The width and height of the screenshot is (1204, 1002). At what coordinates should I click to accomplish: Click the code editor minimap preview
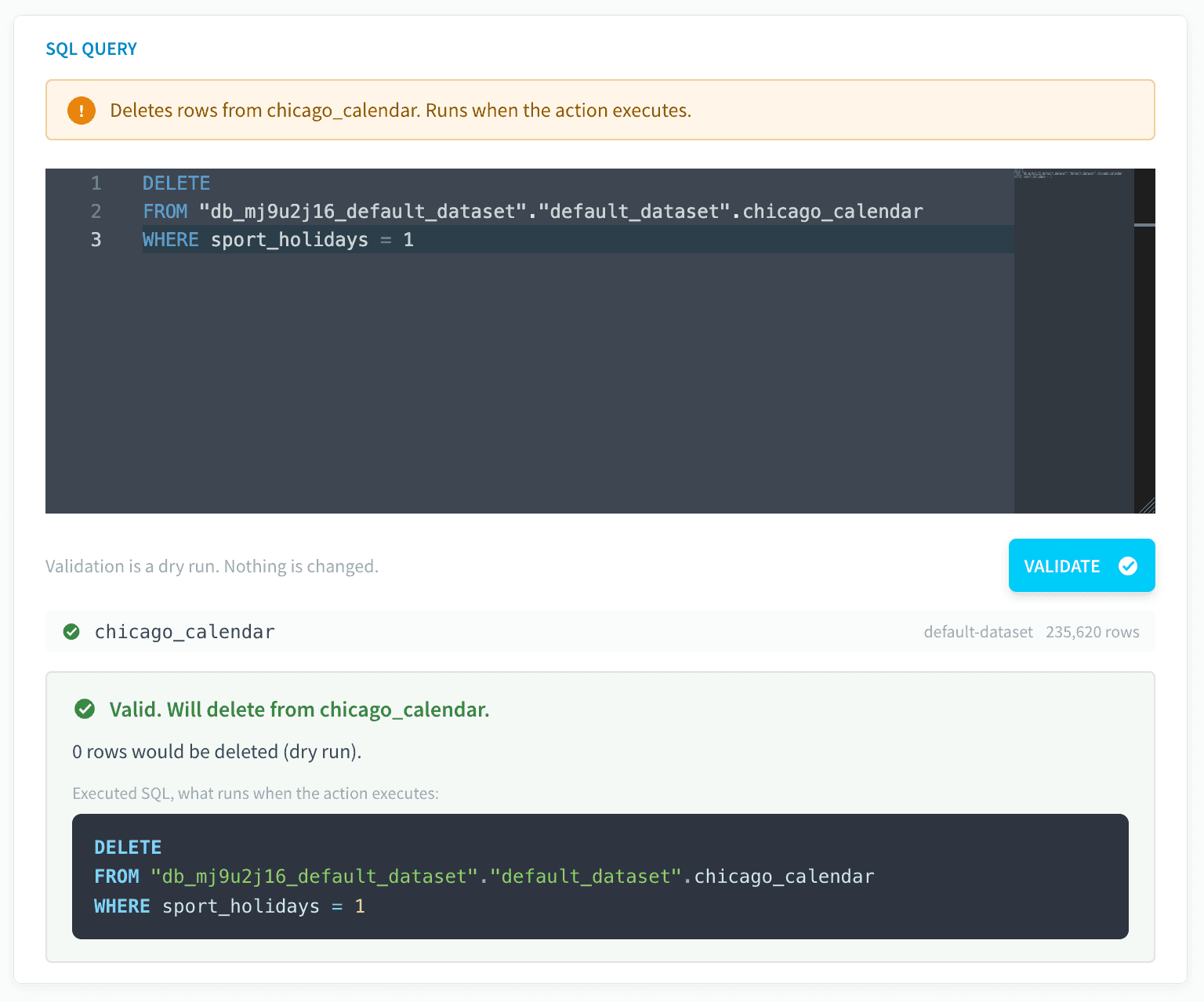pyautogui.click(x=1073, y=341)
